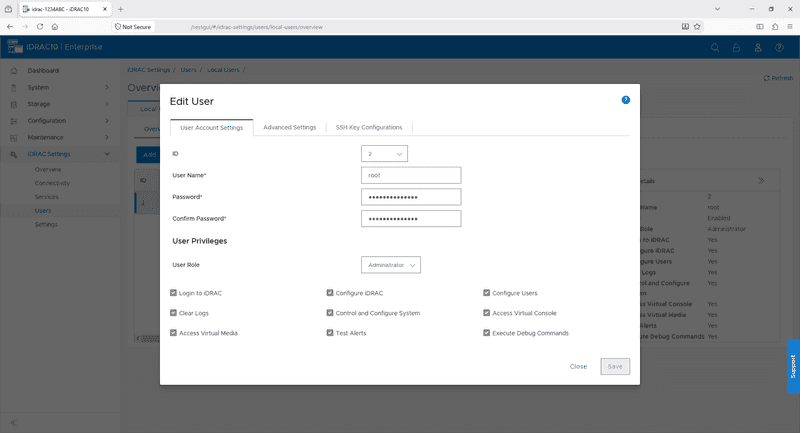Collapse the sidebar with double-arrow icon
This screenshot has height=433, width=800.
[x=14, y=422]
